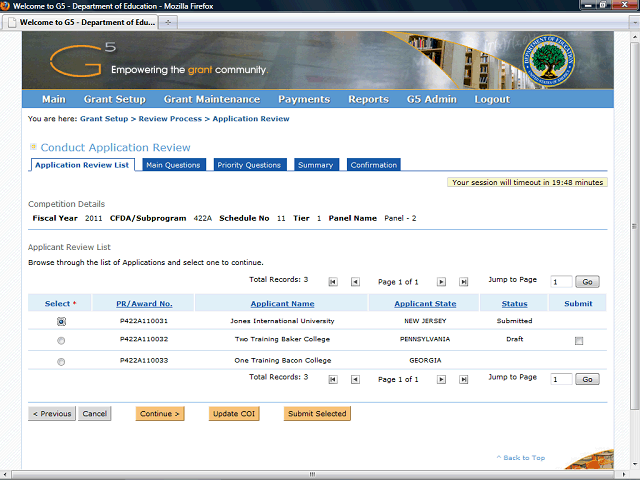Click last-page icon in top pagination

point(463,282)
